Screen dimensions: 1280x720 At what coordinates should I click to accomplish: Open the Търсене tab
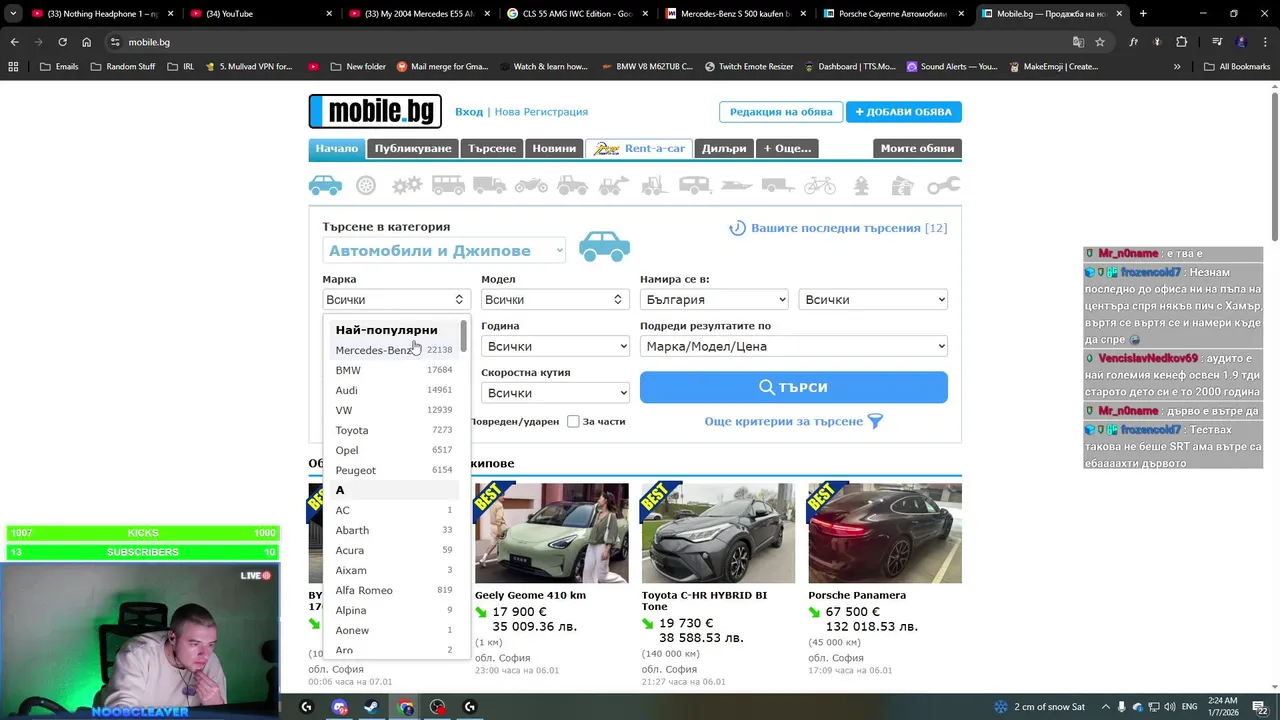492,148
